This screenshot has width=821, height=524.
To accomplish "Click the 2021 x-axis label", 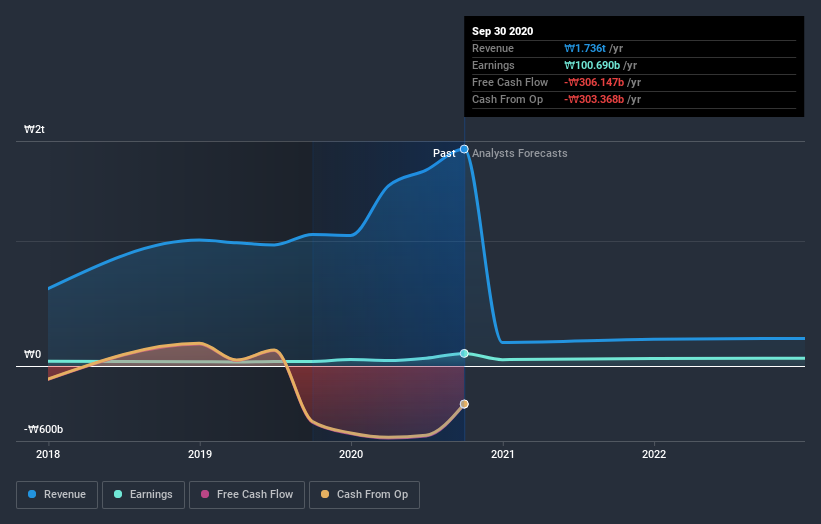I will point(503,454).
